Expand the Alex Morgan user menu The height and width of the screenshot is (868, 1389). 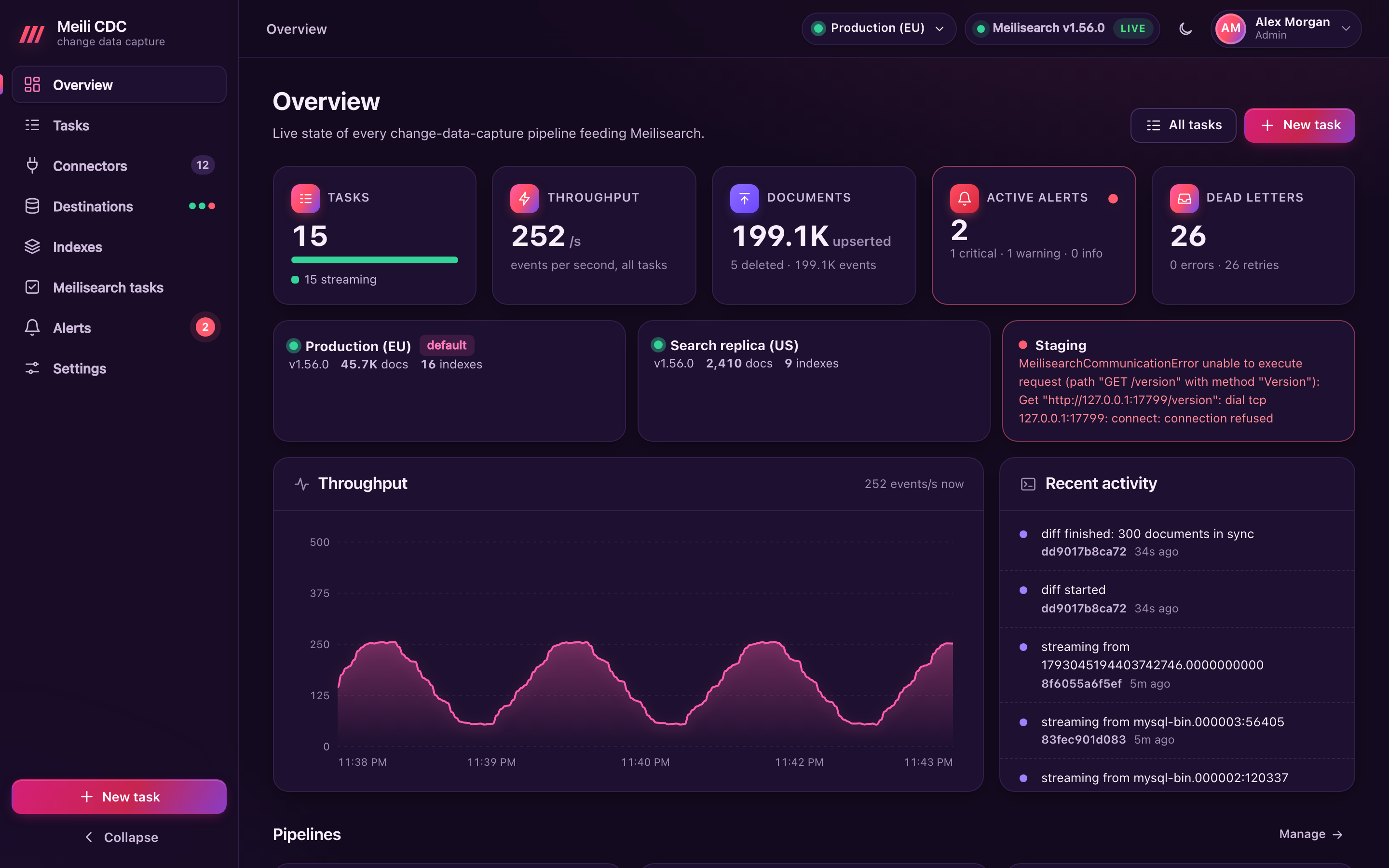point(1286,29)
